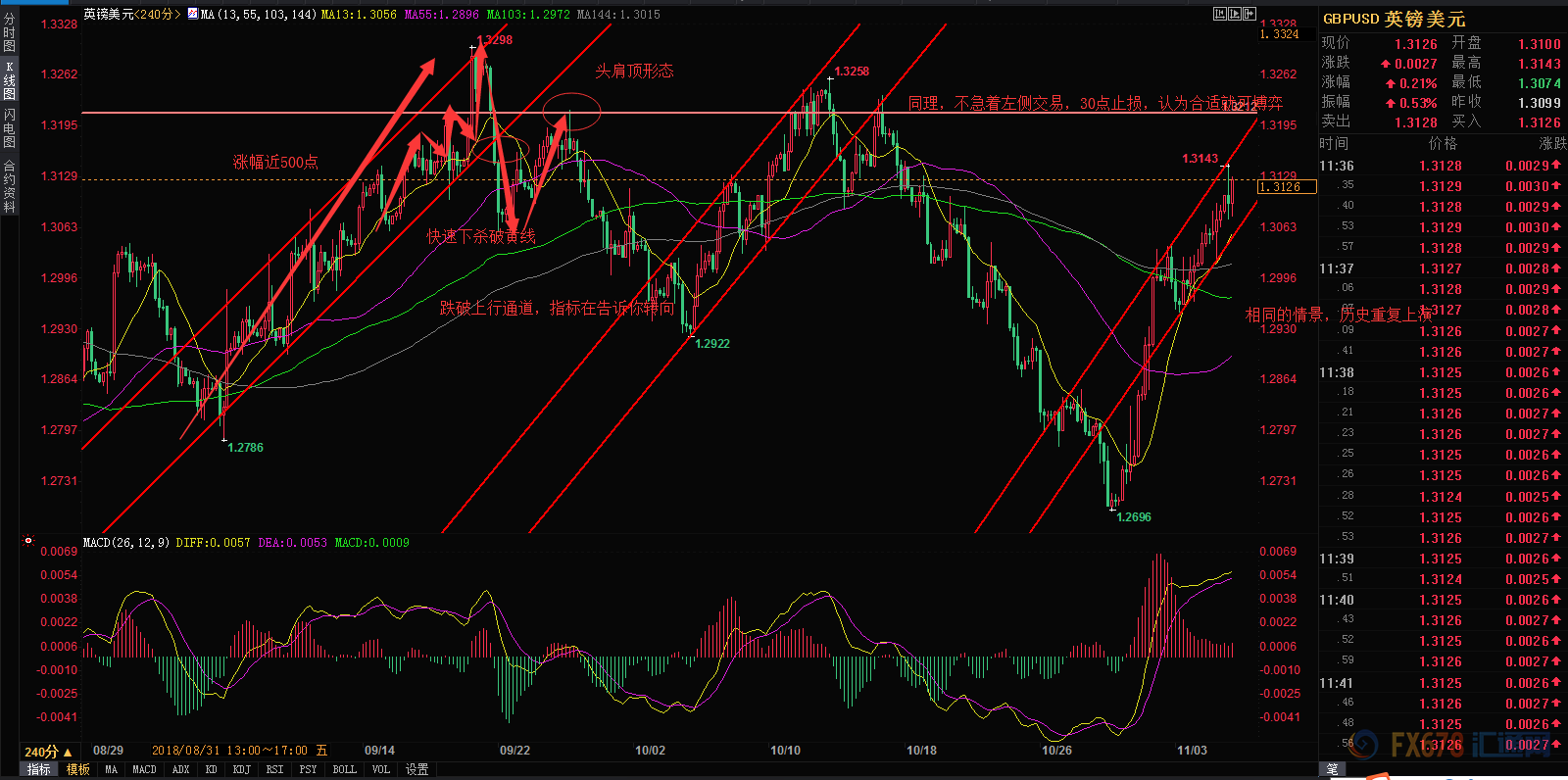Image resolution: width=1568 pixels, height=780 pixels.
Task: Switch to the 分时图 view tab
Action: pyautogui.click(x=9, y=32)
